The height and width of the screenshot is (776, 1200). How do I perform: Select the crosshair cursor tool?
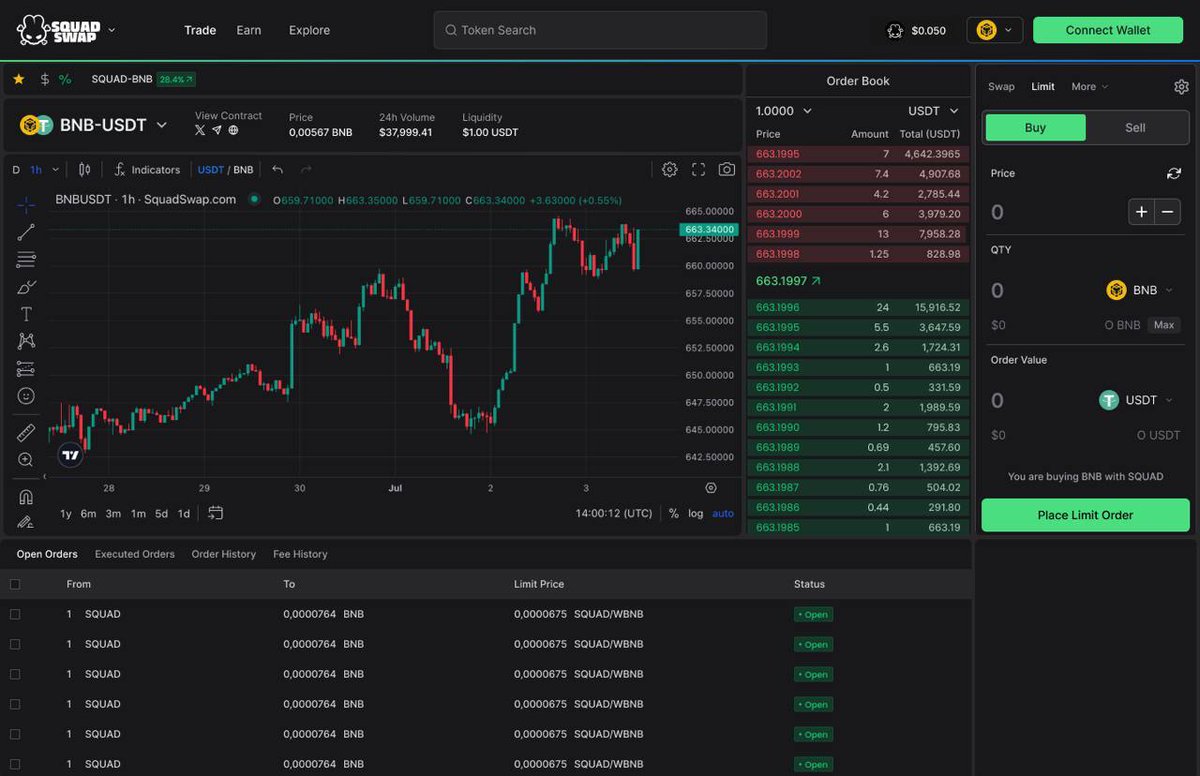coord(26,205)
